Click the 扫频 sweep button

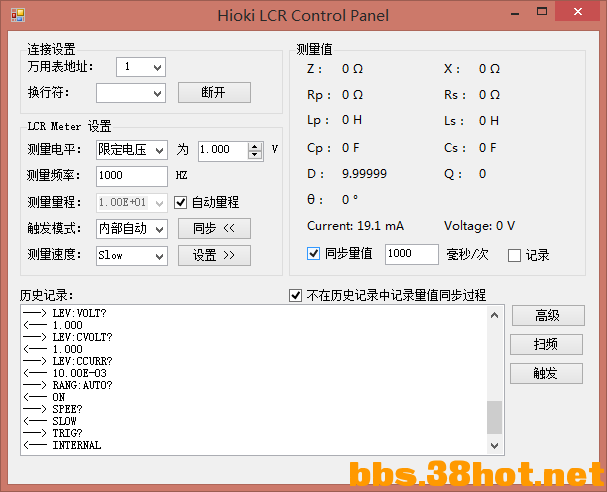tap(546, 344)
